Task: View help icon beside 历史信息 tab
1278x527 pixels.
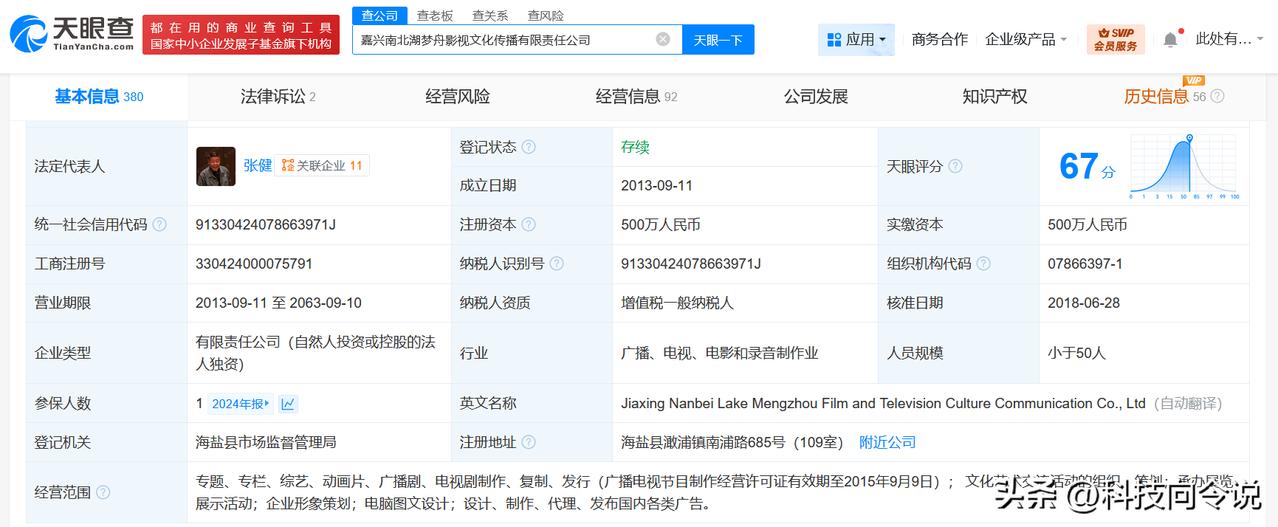Action: pyautogui.click(x=1217, y=97)
